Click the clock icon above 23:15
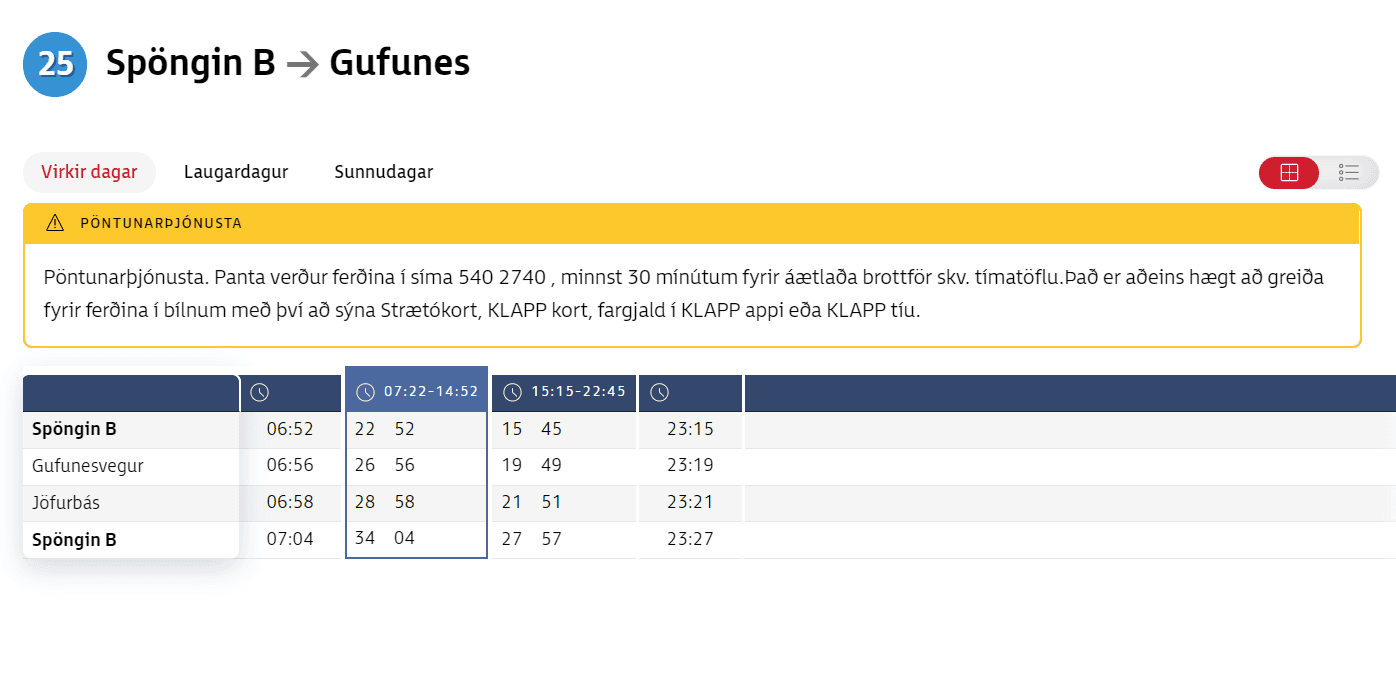The width and height of the screenshot is (1396, 678). click(659, 392)
